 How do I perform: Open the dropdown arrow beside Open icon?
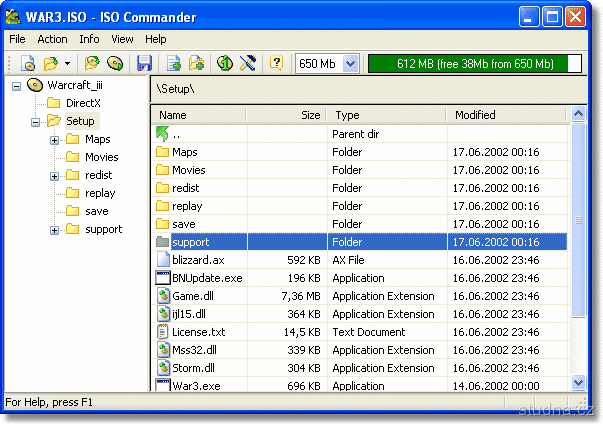pos(66,64)
